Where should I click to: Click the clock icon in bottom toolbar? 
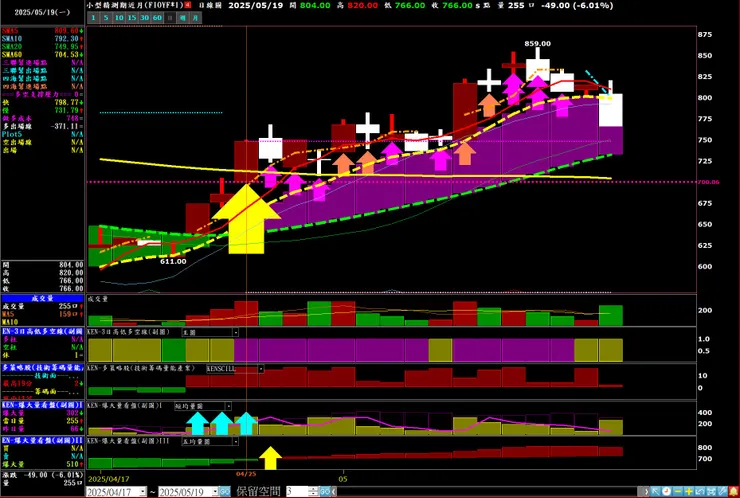point(666,491)
